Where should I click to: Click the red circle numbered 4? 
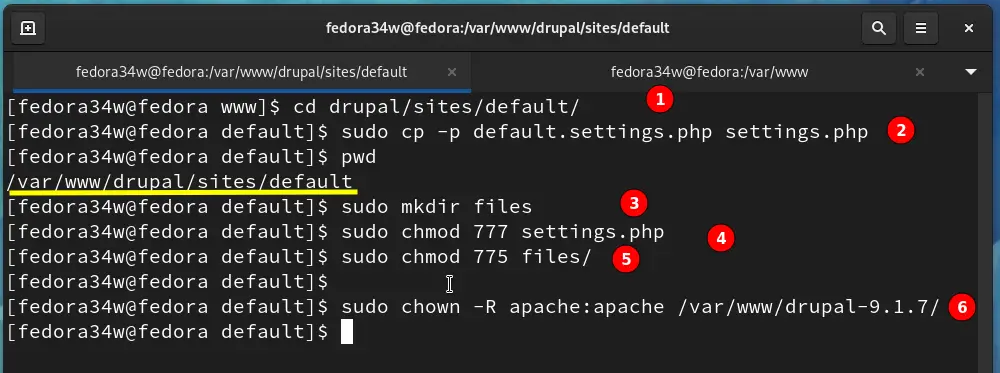[x=721, y=238]
